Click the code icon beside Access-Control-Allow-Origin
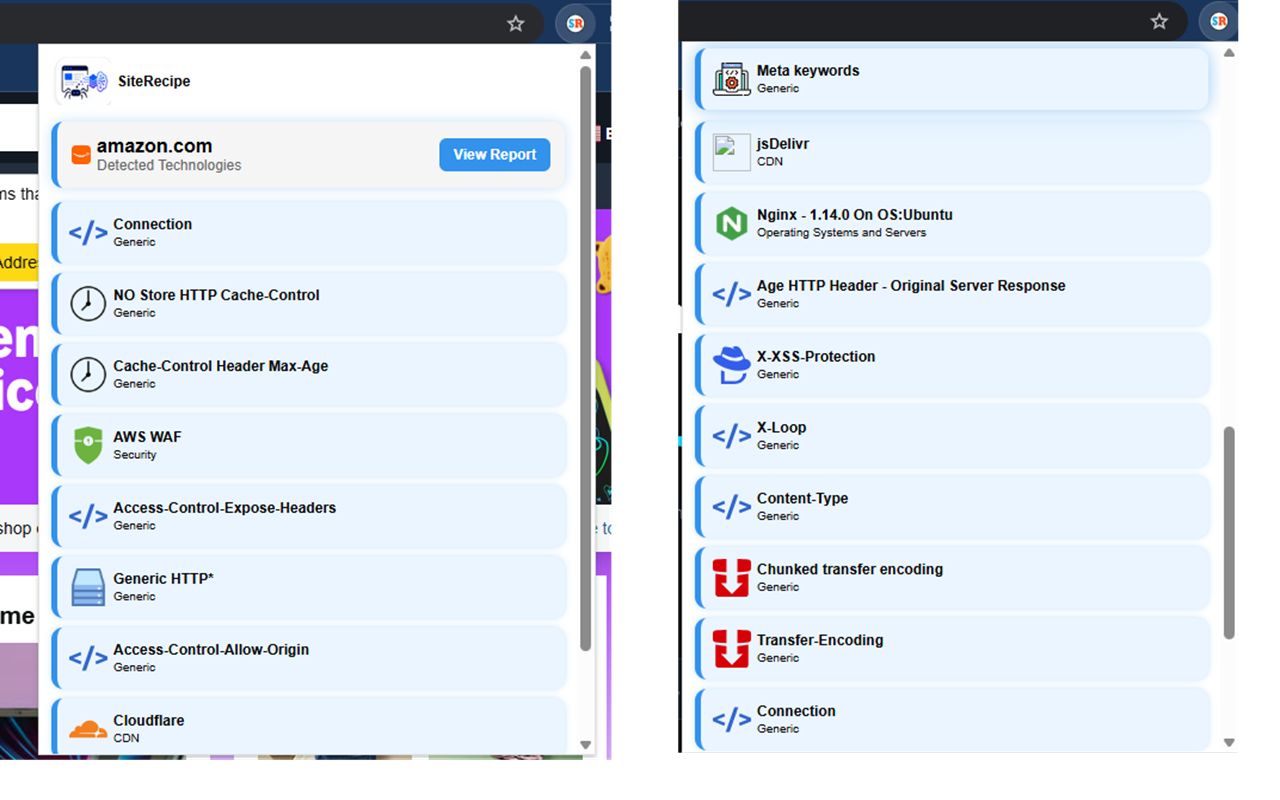This screenshot has height=800, width=1280. [x=88, y=658]
